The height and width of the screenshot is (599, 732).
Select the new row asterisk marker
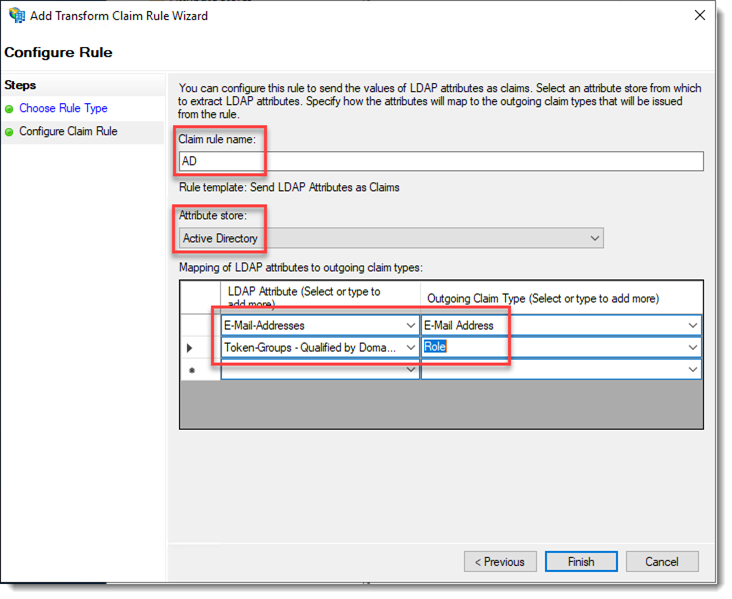pos(191,371)
